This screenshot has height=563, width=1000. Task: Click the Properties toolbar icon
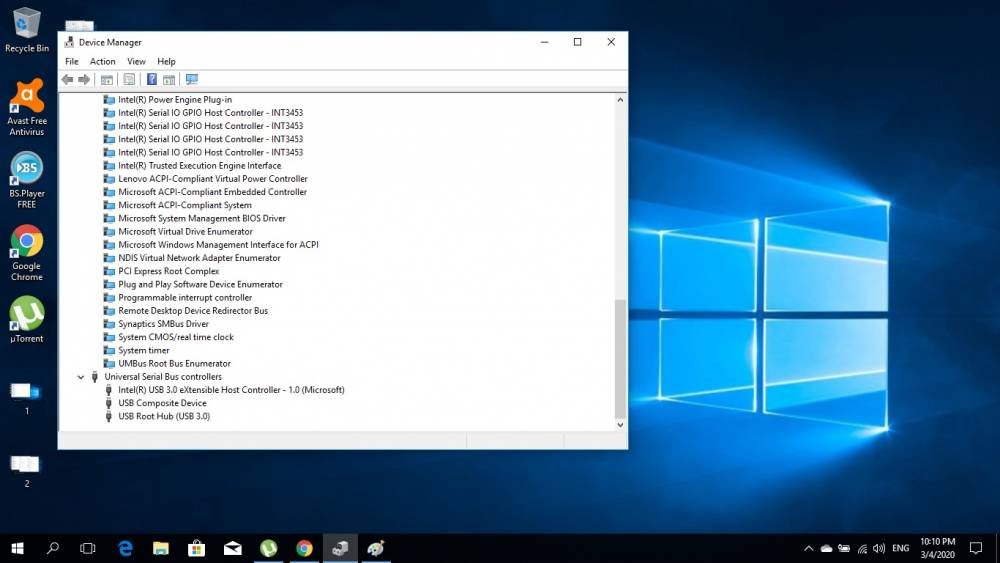pos(129,80)
